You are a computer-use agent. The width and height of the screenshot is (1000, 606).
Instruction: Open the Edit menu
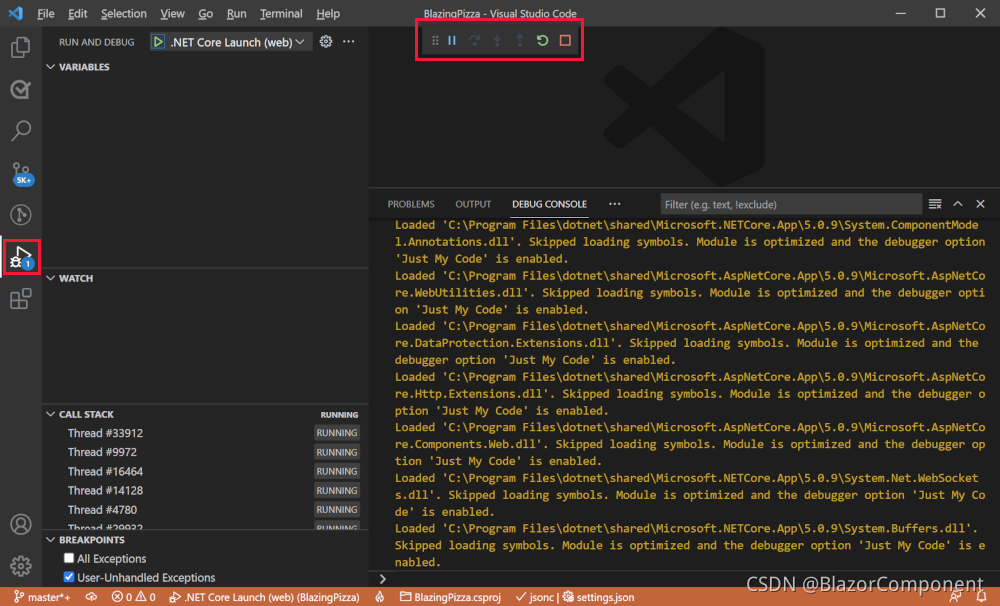tap(77, 13)
